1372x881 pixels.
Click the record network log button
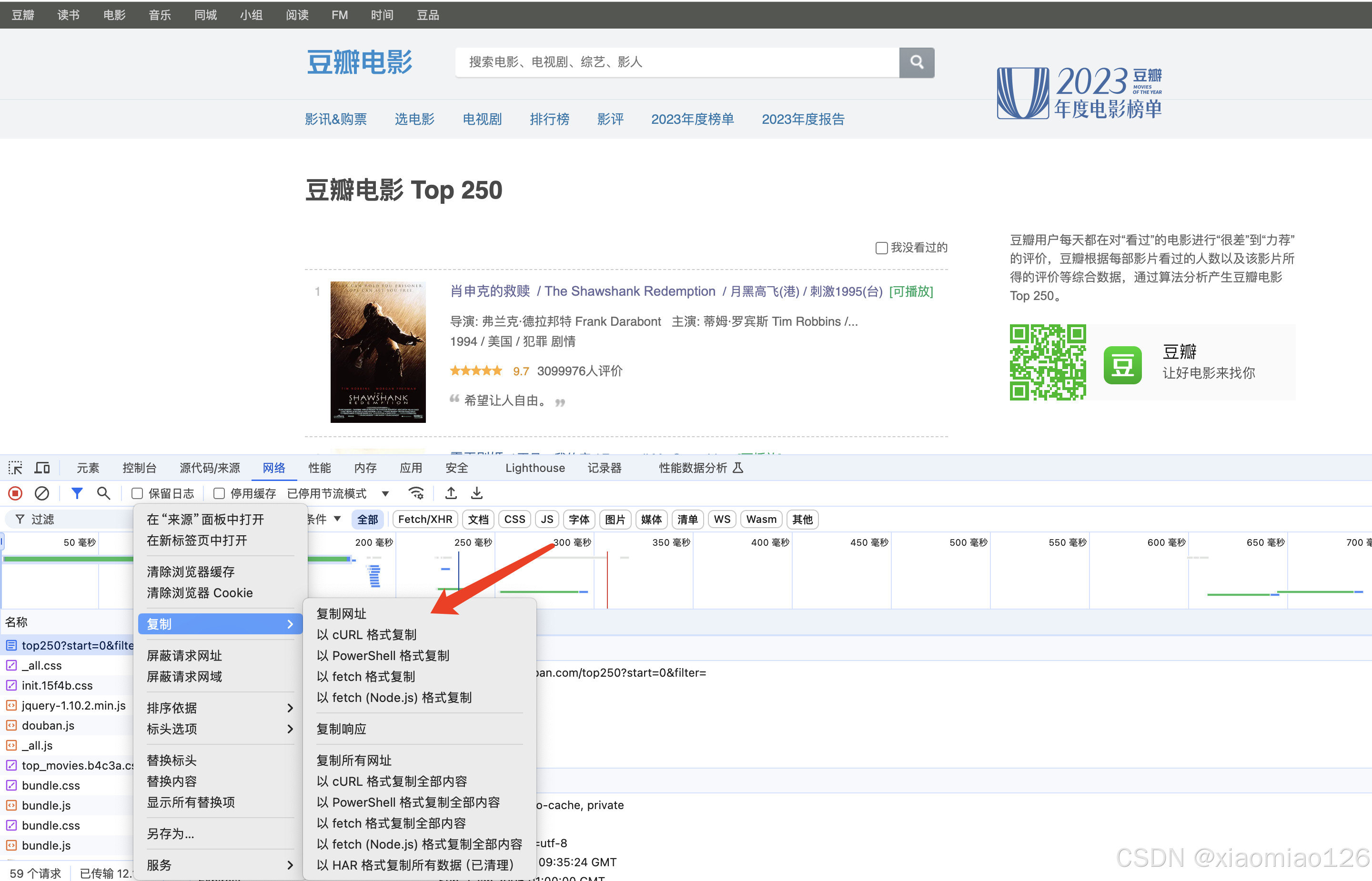pyautogui.click(x=15, y=493)
